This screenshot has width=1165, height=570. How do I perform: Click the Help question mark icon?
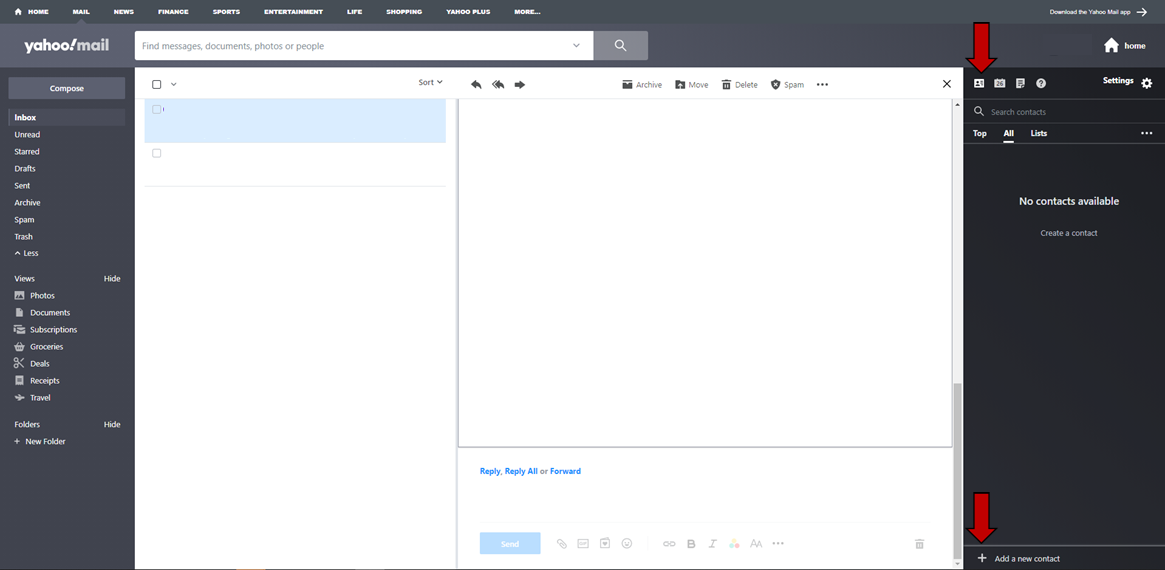point(1041,84)
